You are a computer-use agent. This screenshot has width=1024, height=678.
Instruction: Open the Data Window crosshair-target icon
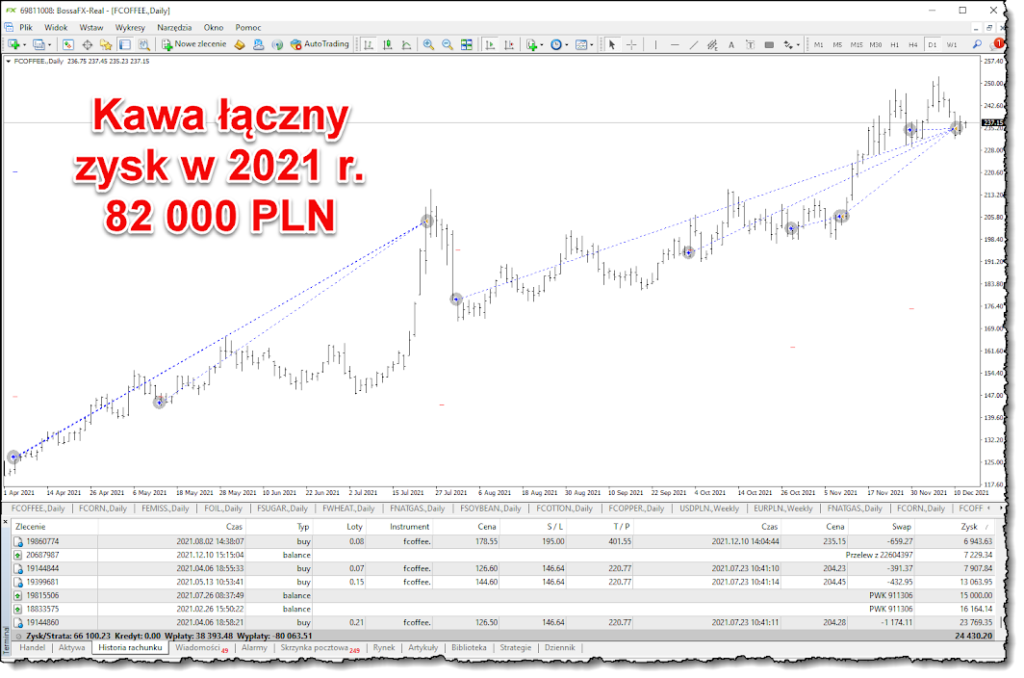click(x=87, y=44)
